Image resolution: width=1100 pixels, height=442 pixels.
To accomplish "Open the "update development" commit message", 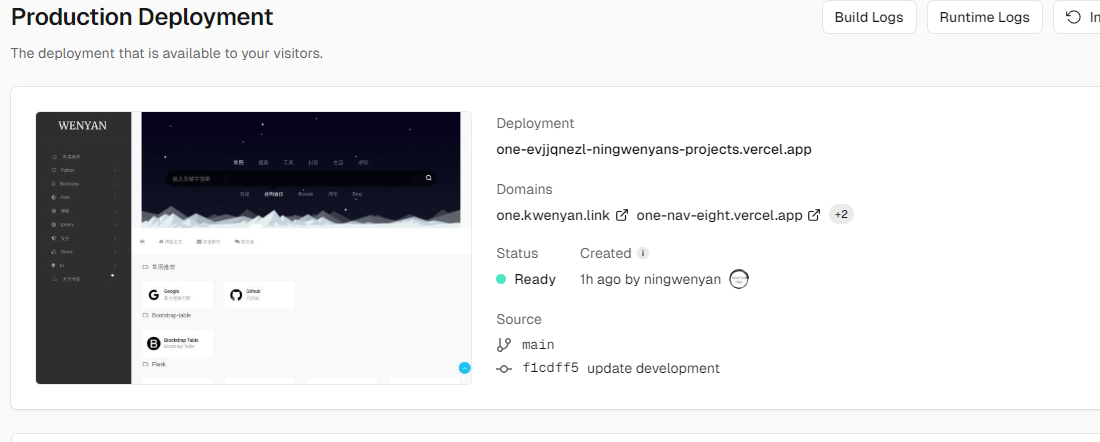I will click(x=653, y=368).
